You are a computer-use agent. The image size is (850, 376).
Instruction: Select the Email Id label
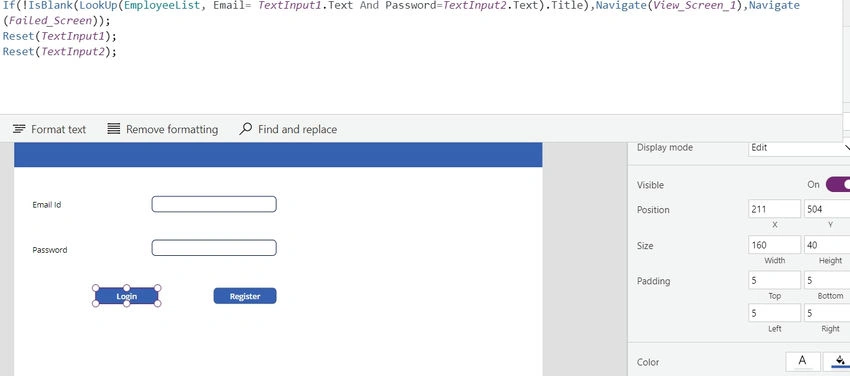click(x=47, y=205)
